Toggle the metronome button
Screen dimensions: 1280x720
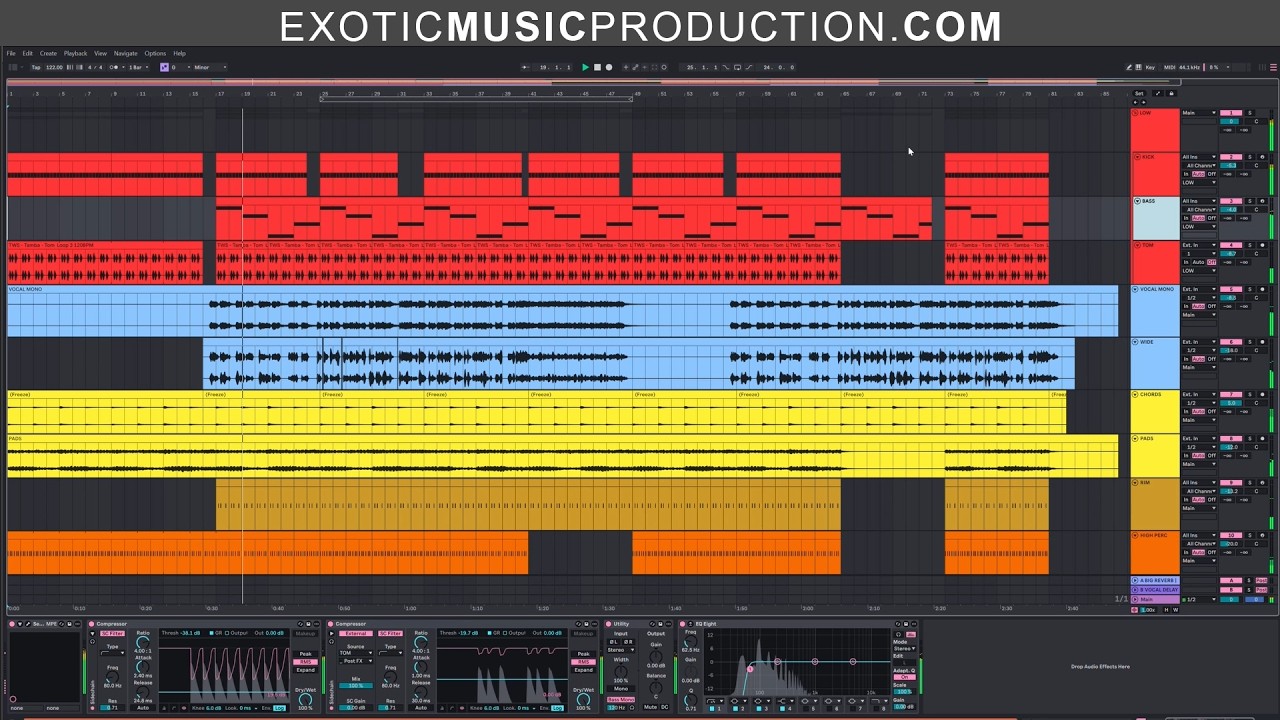pos(114,67)
